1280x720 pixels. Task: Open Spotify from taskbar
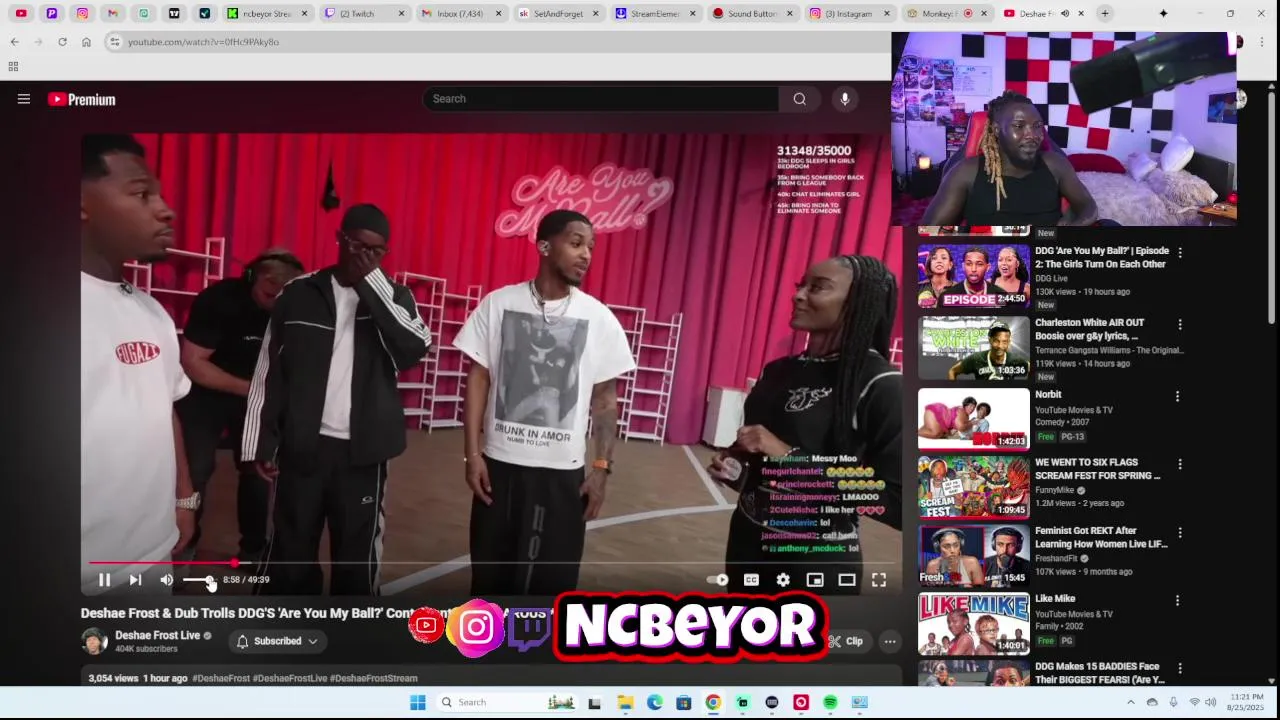click(x=830, y=702)
